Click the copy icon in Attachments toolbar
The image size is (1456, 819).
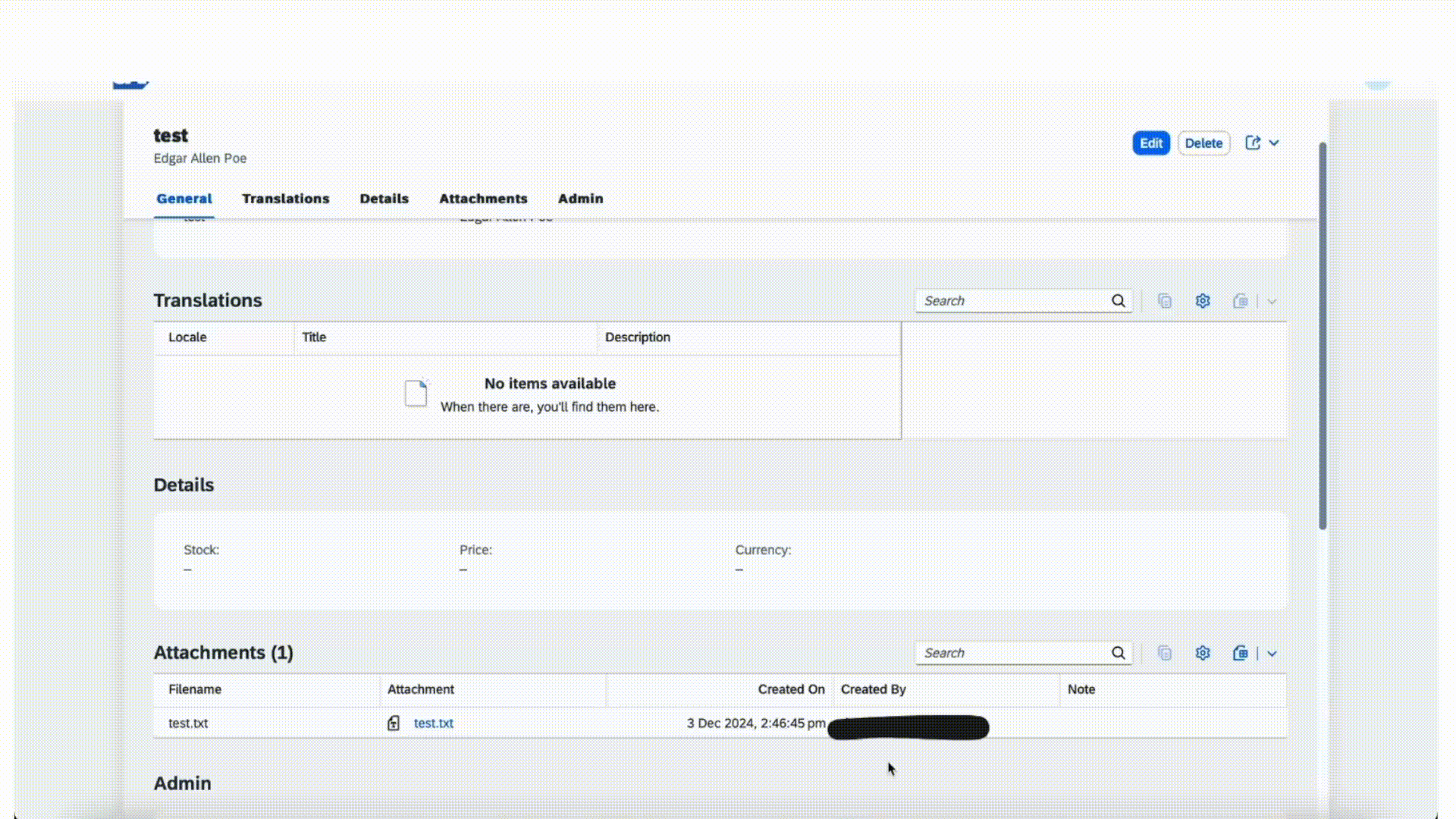[x=1165, y=653]
